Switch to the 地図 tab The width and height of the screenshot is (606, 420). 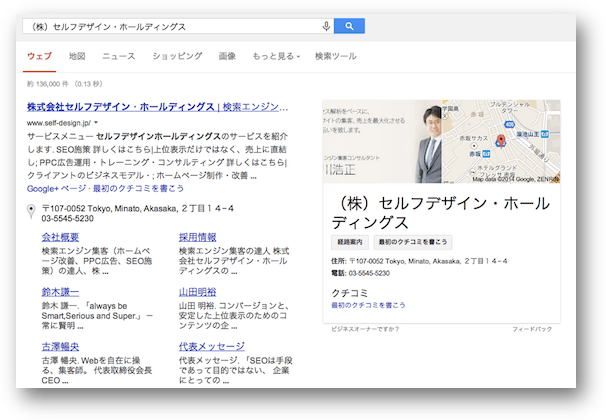pyautogui.click(x=77, y=56)
